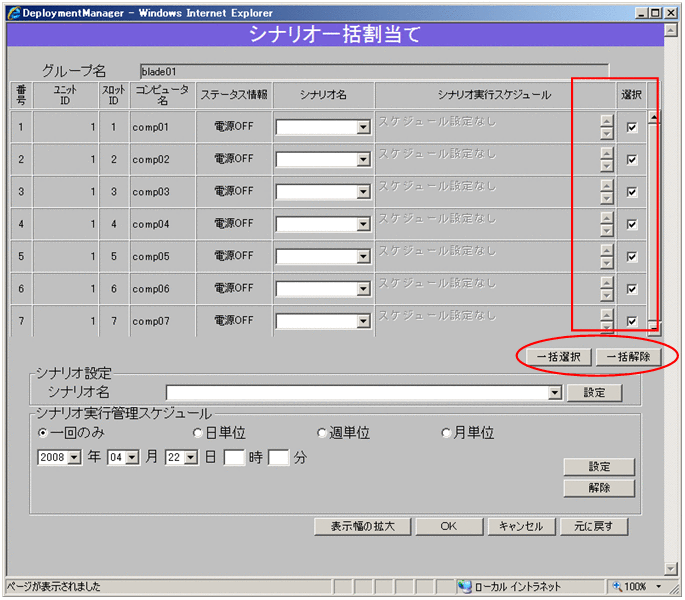Click the 一括解除 button
685x600 pixels.
pyautogui.click(x=628, y=357)
